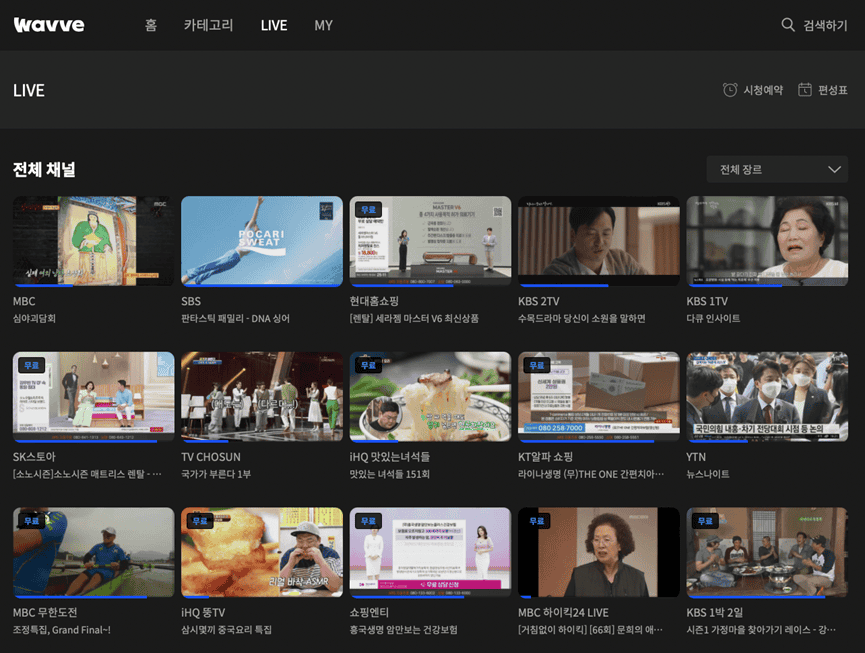Open the YTN news thumbnail

coord(767,397)
